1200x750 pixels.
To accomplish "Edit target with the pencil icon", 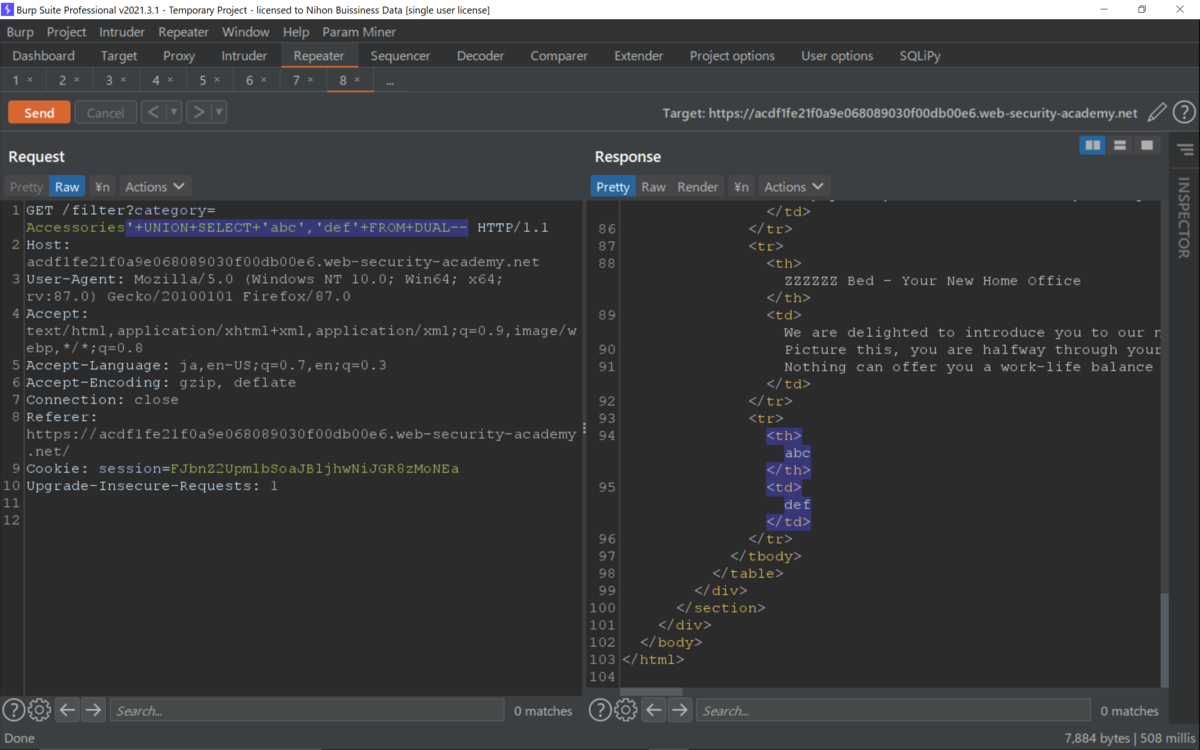I will pos(1157,113).
